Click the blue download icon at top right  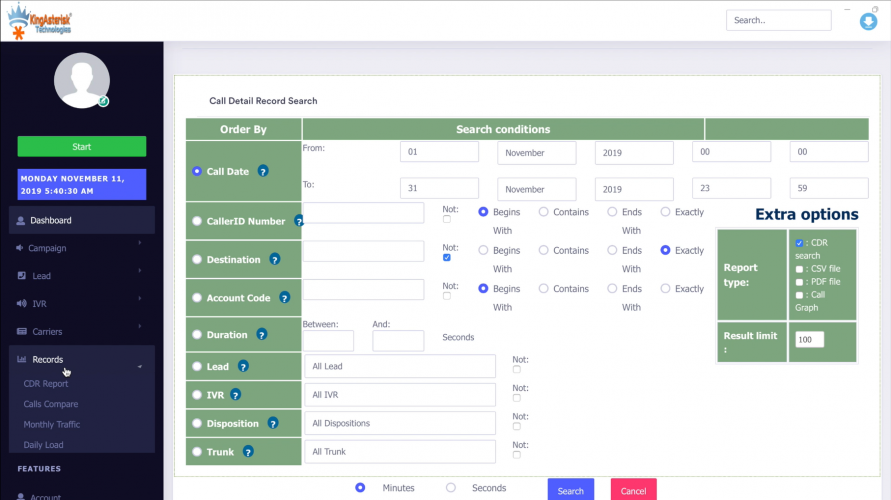[x=868, y=20]
